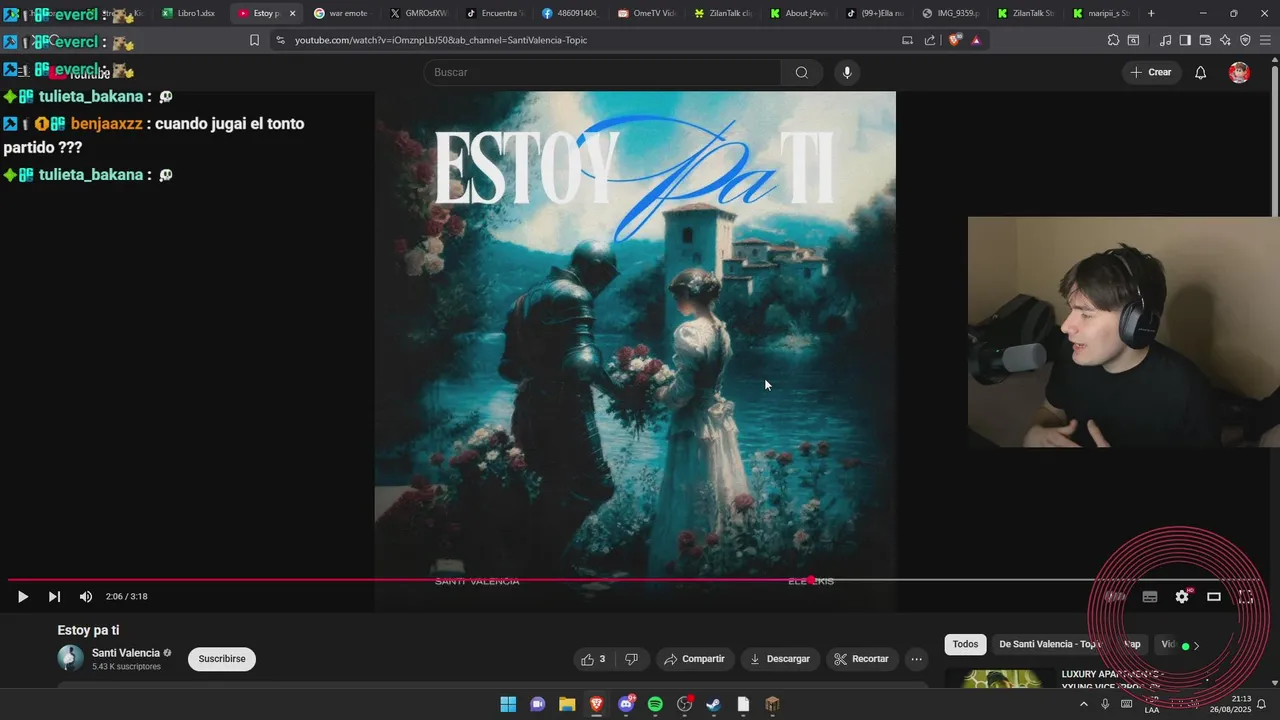Switch to the Libro1.xlsx tab
Viewport: 1280px width, 720px height.
click(189, 13)
